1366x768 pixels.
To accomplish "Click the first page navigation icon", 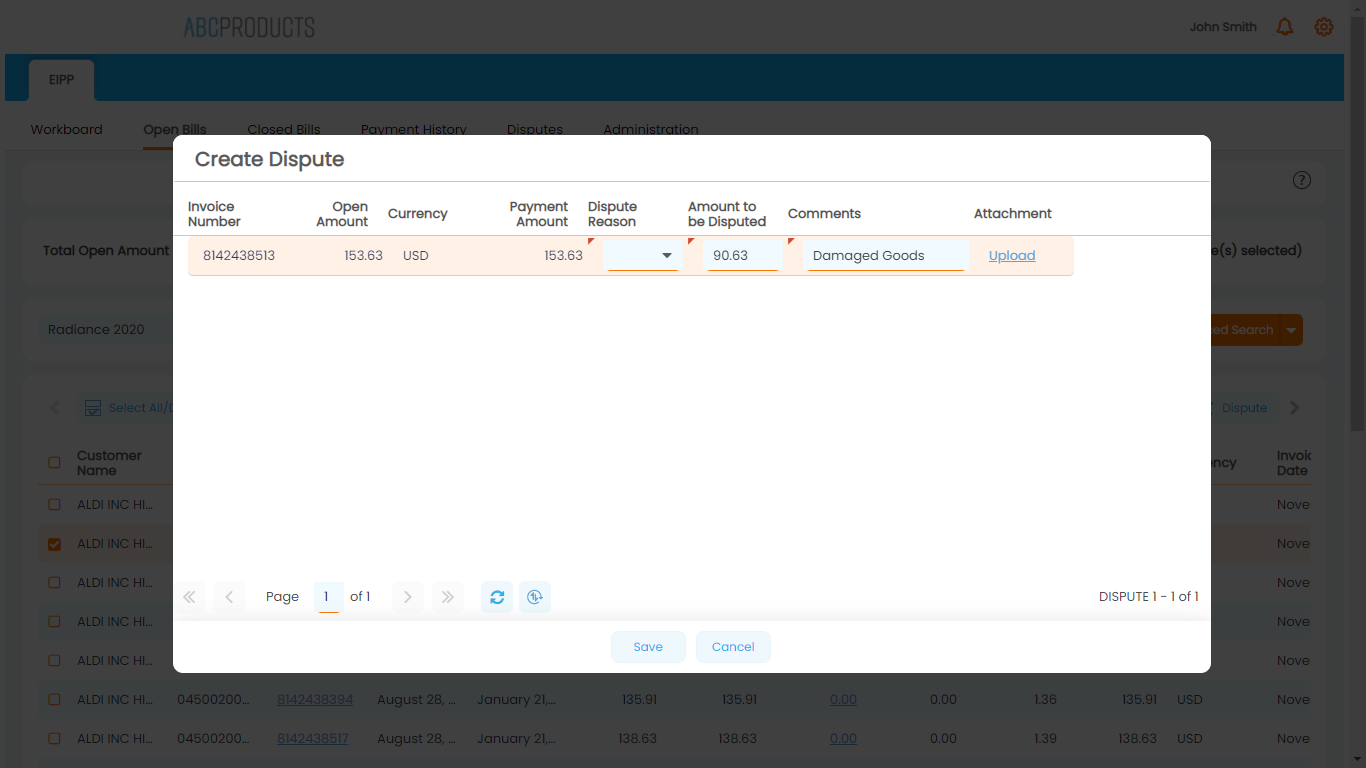I will [189, 597].
